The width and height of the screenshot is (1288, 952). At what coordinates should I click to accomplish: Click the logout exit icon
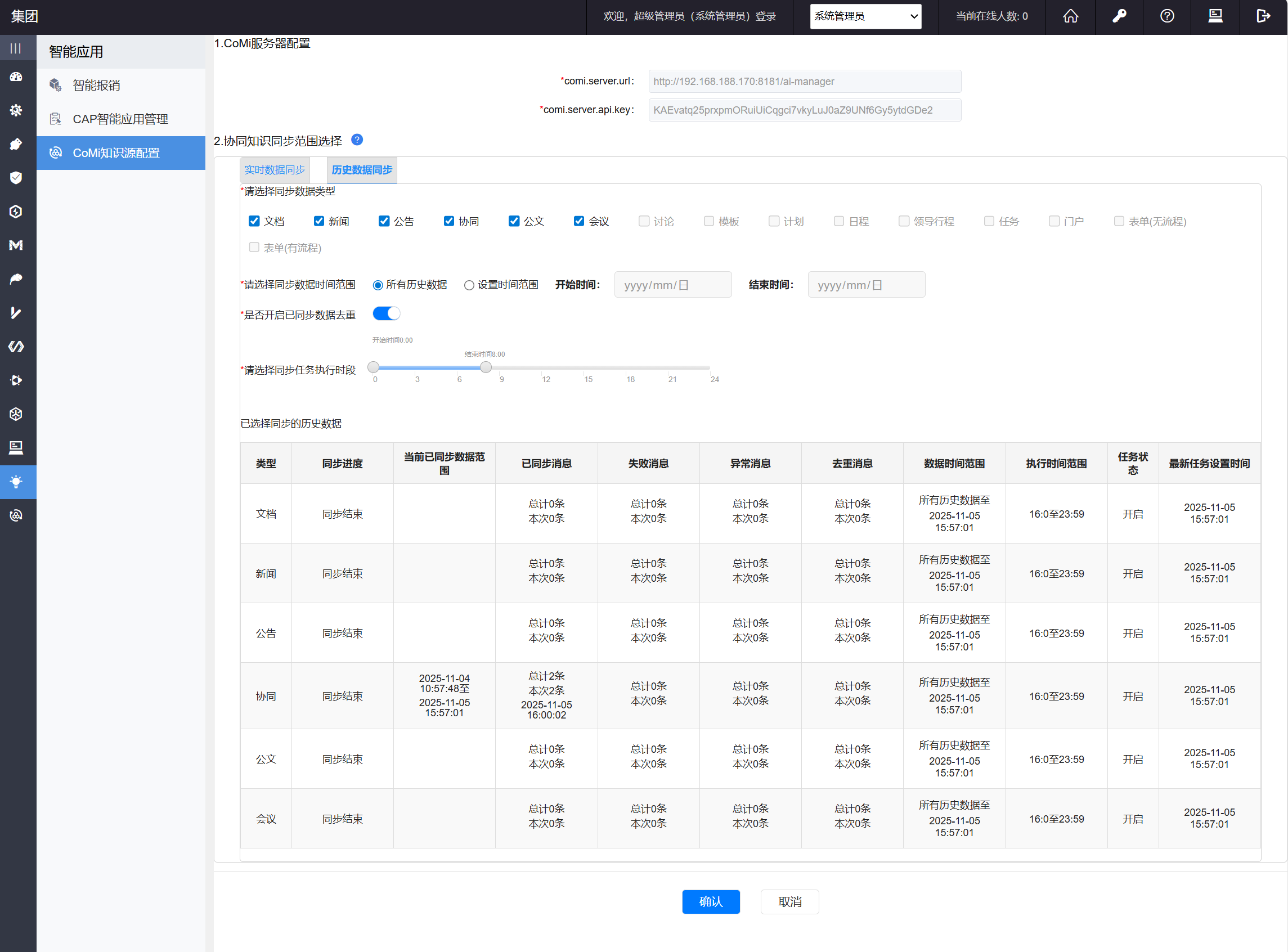(x=1263, y=16)
